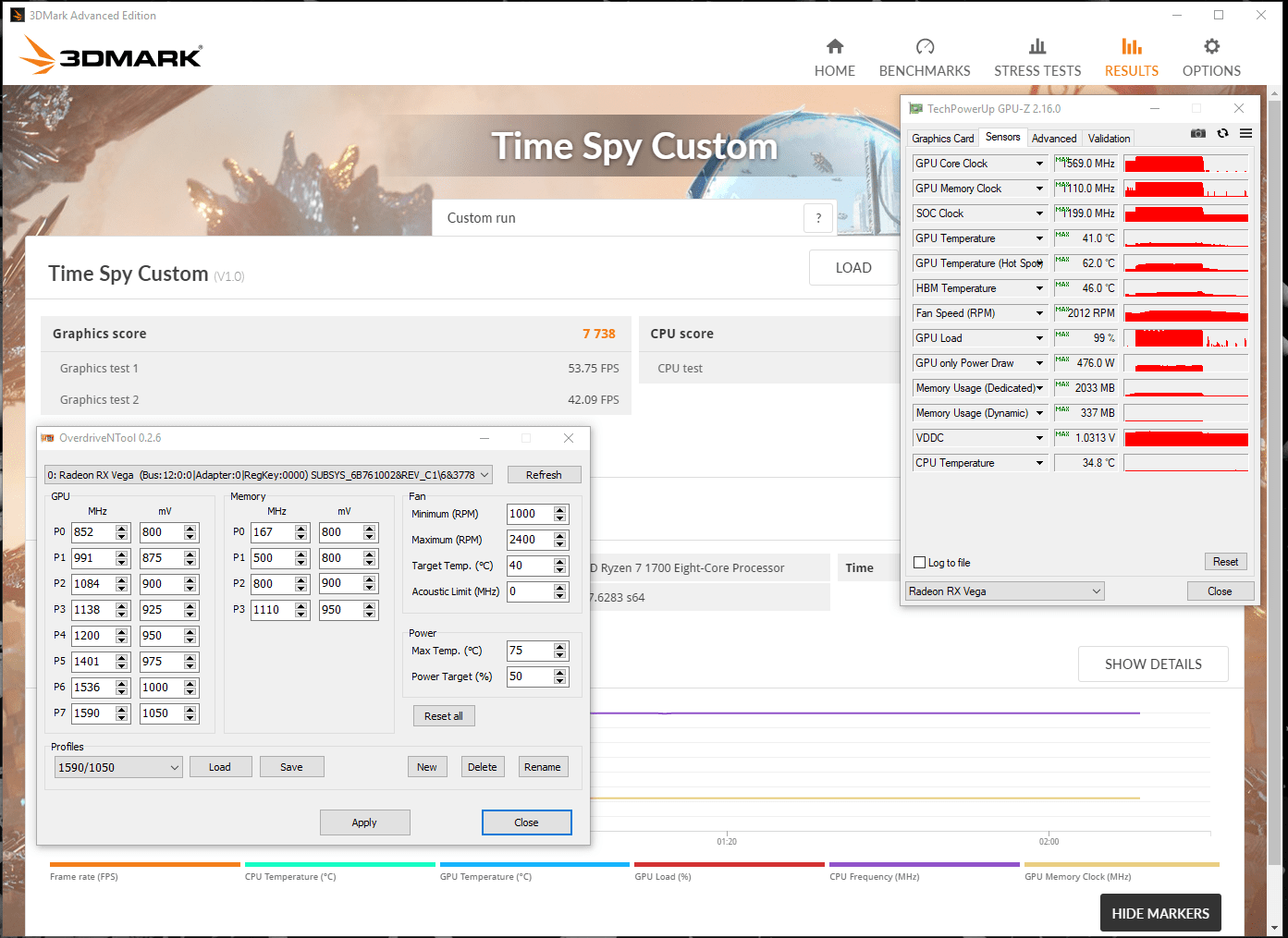Click Frame rate (FPS) legend color bar
The image size is (1288, 938).
pyautogui.click(x=145, y=865)
